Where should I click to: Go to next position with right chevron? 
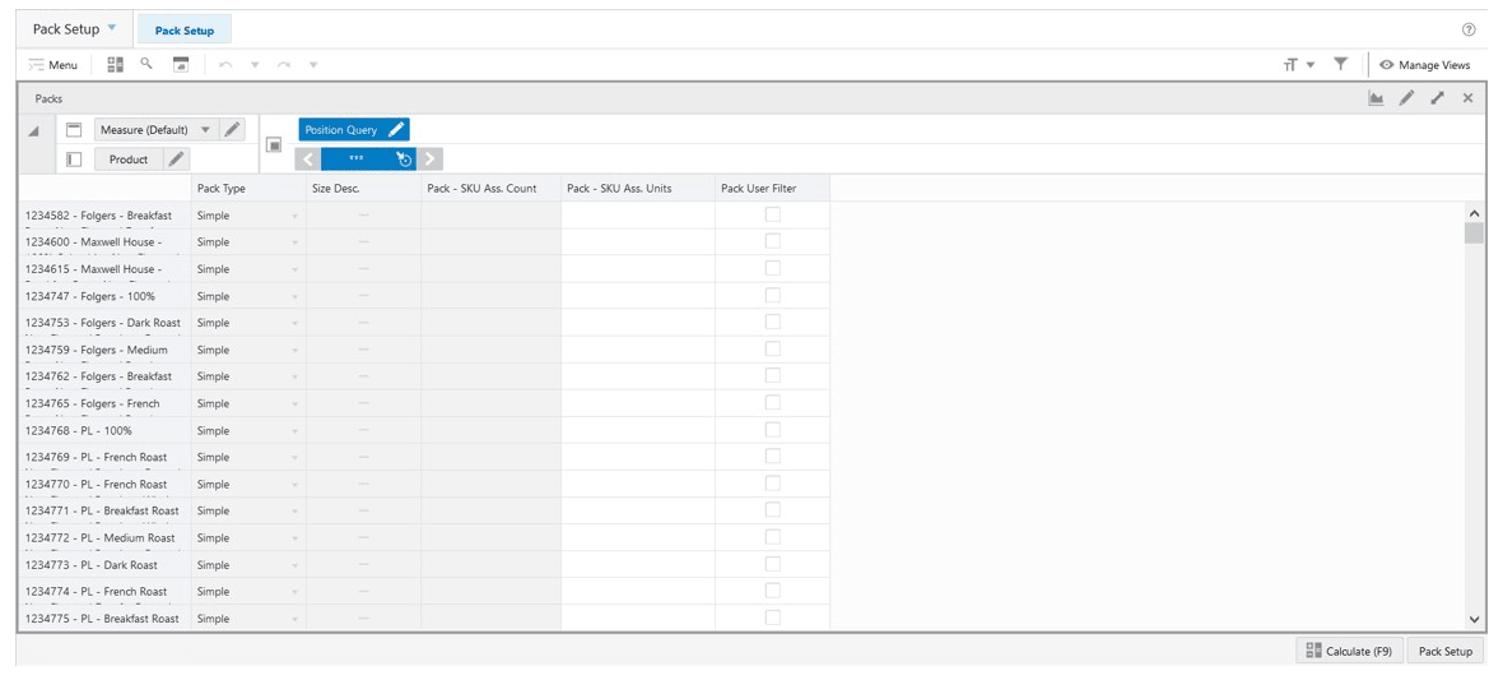click(430, 159)
